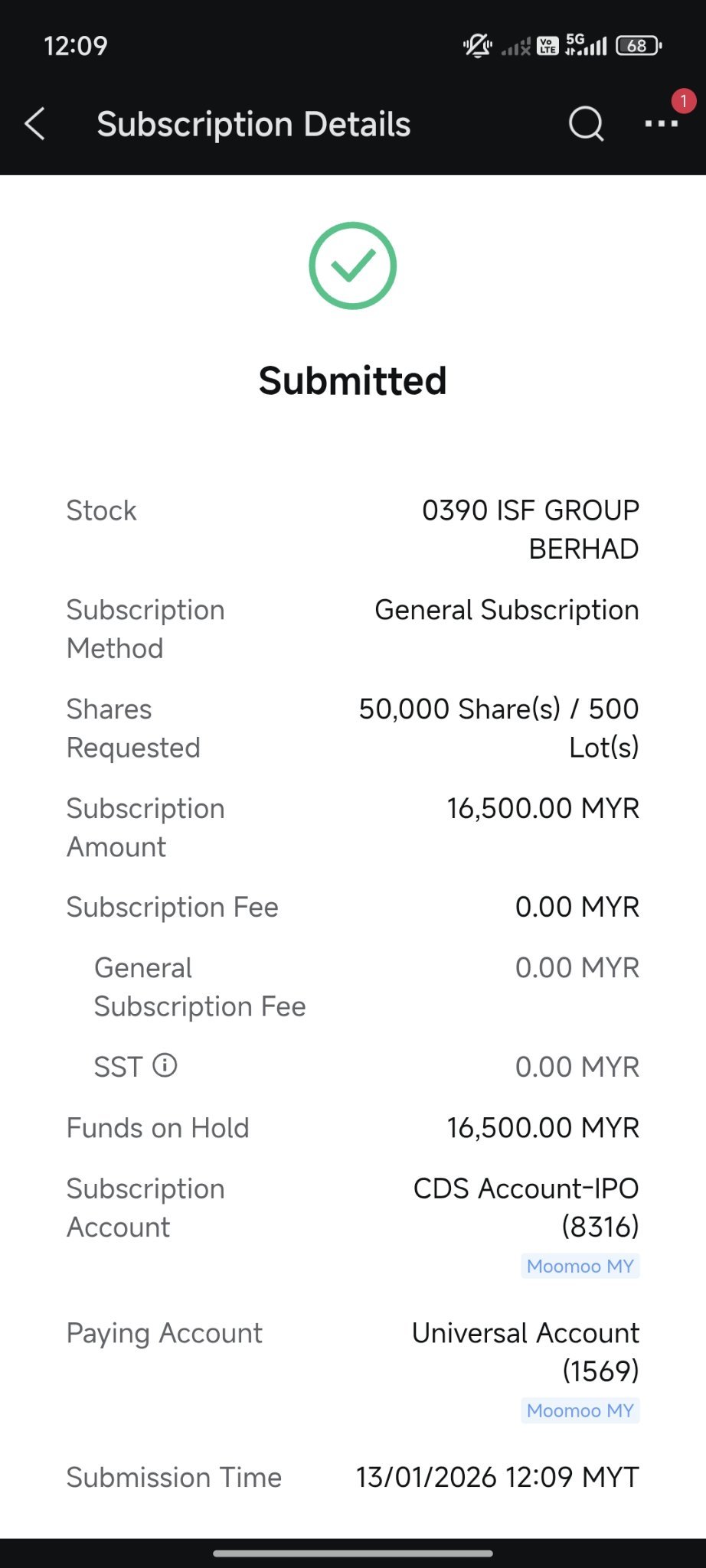Screen dimensions: 706x1568
Task: Select the 0390 ISF GROUP BERHAD stock name
Action: 530,530
